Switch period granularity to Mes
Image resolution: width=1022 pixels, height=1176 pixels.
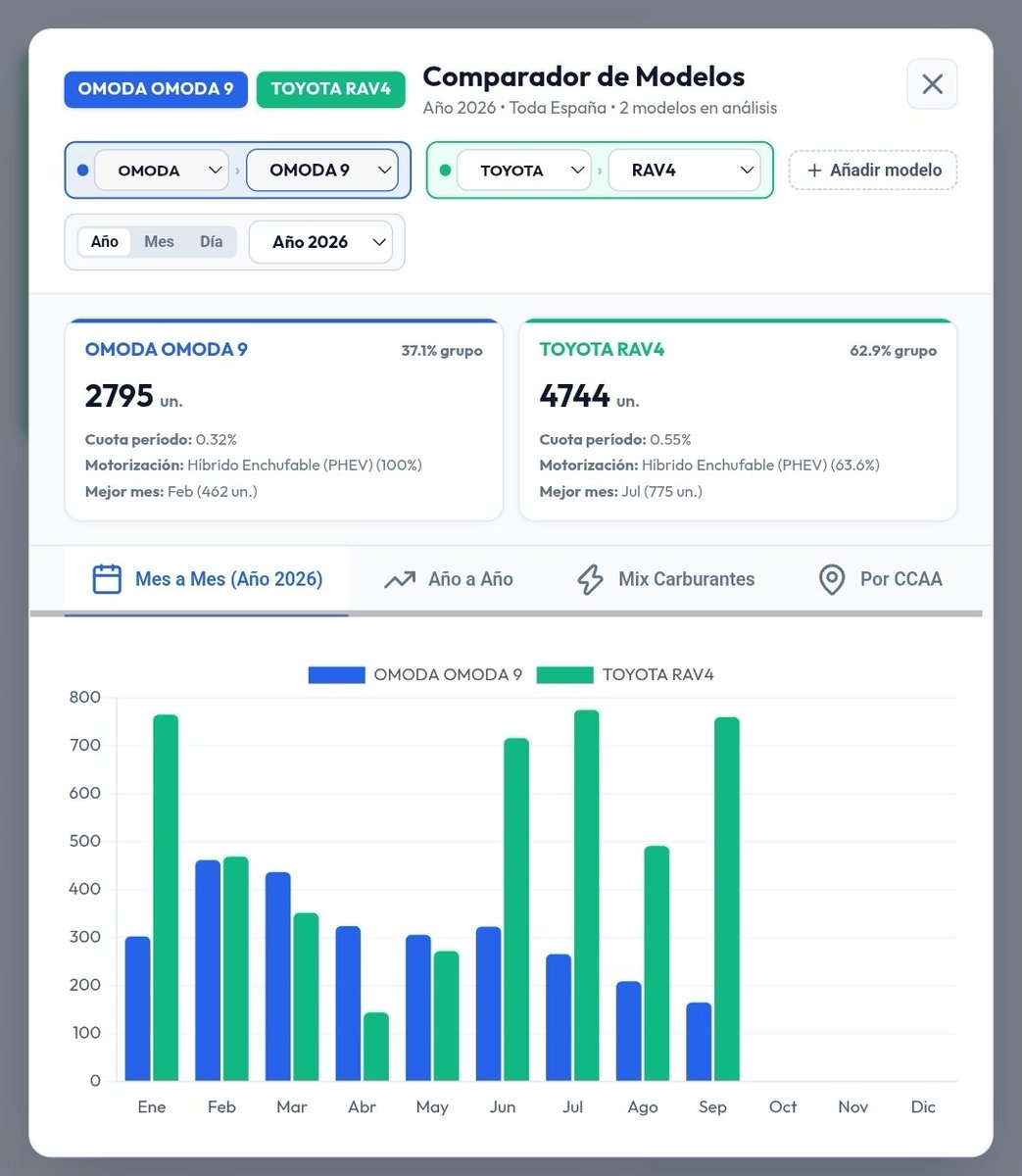pos(159,242)
